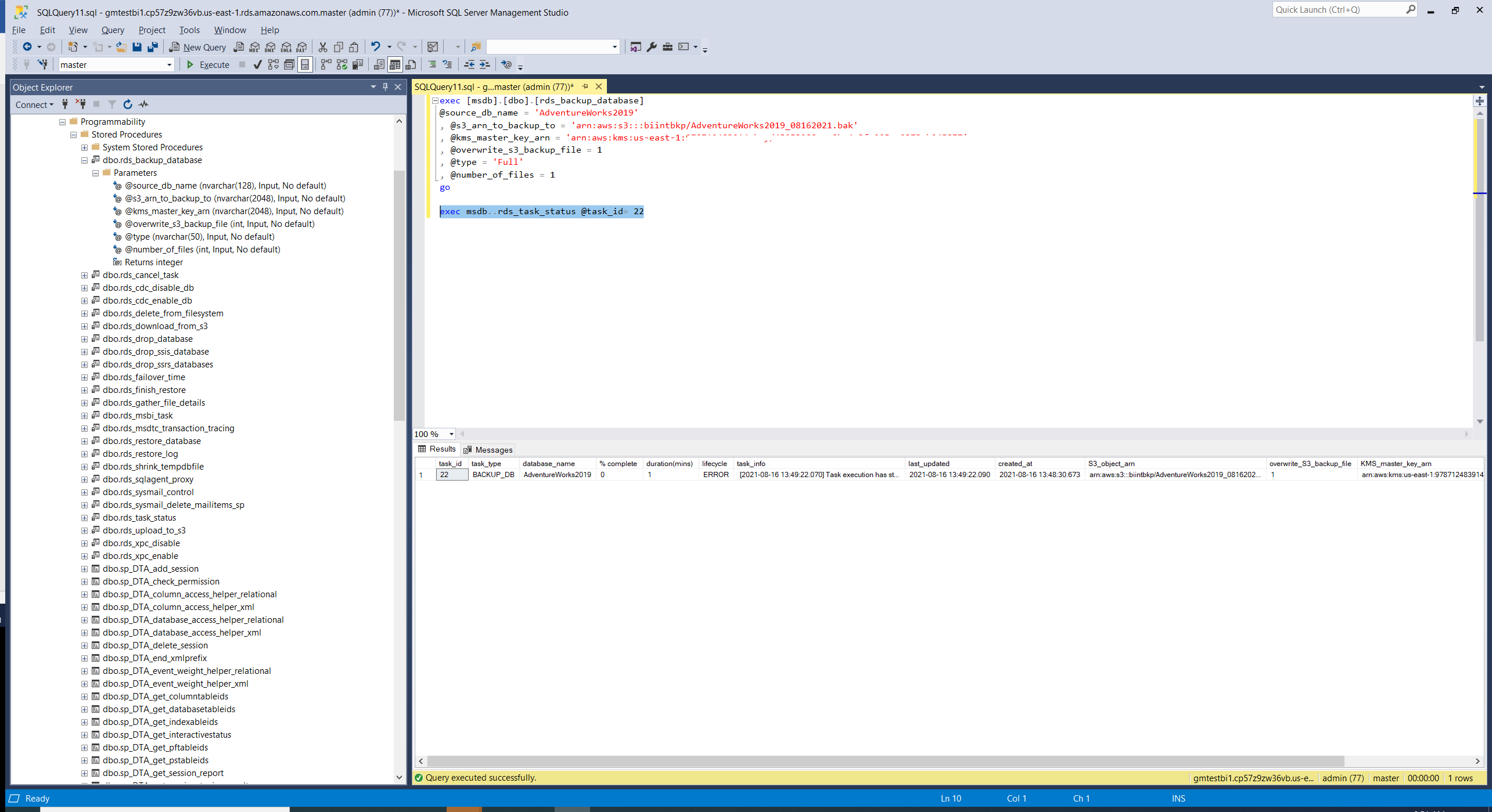Click the MDX query icon
Image resolution: width=1492 pixels, height=812 pixels.
pos(254,47)
